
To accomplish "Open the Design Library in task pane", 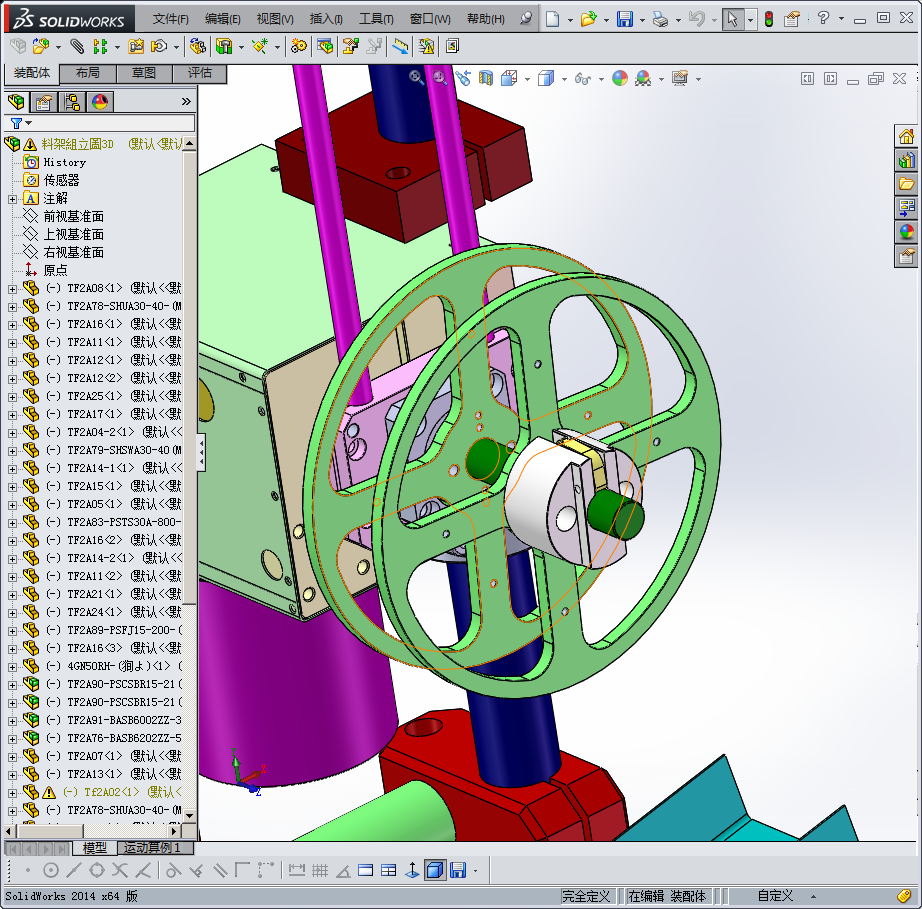I will tap(906, 160).
